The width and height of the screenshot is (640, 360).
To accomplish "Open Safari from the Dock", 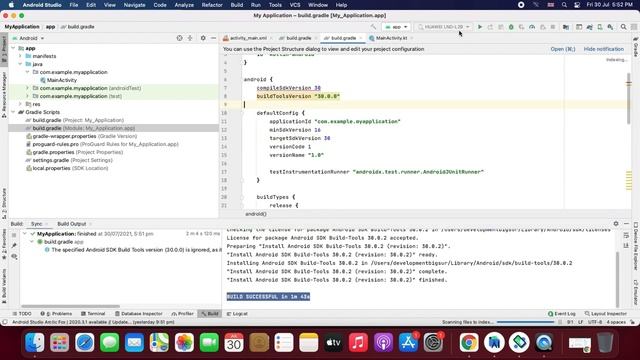I will click(x=84, y=342).
